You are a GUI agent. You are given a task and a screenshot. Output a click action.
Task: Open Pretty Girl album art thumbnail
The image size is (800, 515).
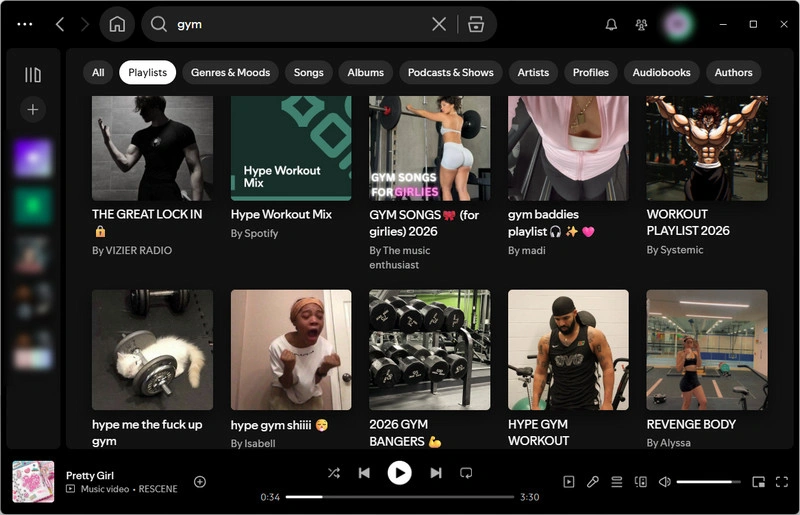[x=33, y=482]
